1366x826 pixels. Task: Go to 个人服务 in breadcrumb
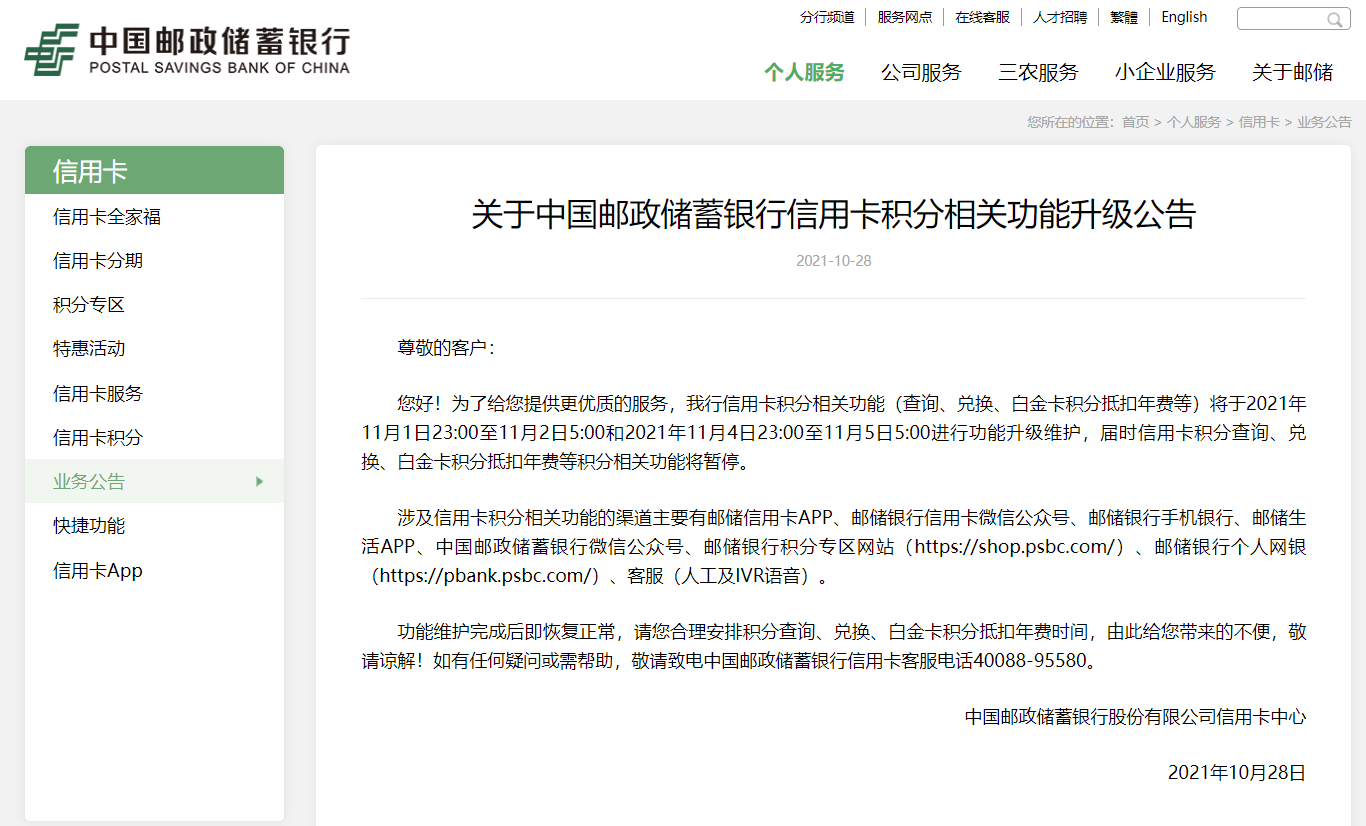1194,122
